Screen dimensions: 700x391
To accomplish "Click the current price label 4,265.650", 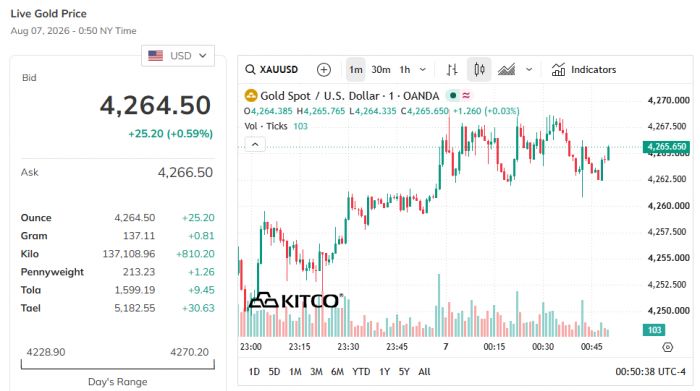I will click(667, 147).
